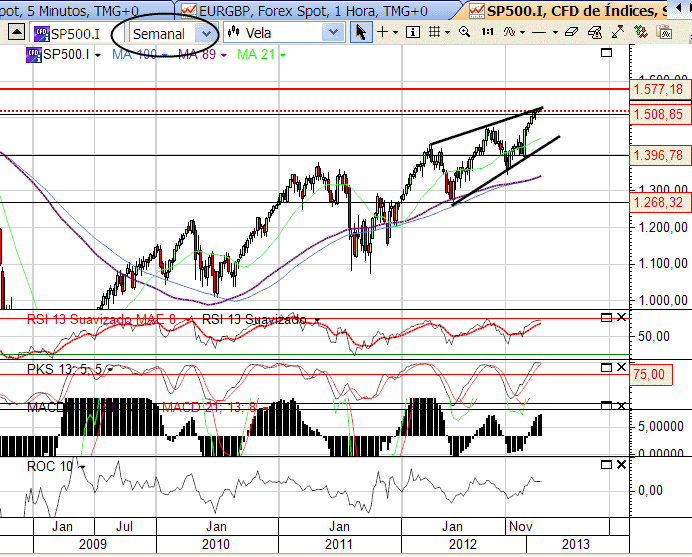This screenshot has width=692, height=557.
Task: Open the MA 89 indicator dropdown
Action: click(x=224, y=55)
